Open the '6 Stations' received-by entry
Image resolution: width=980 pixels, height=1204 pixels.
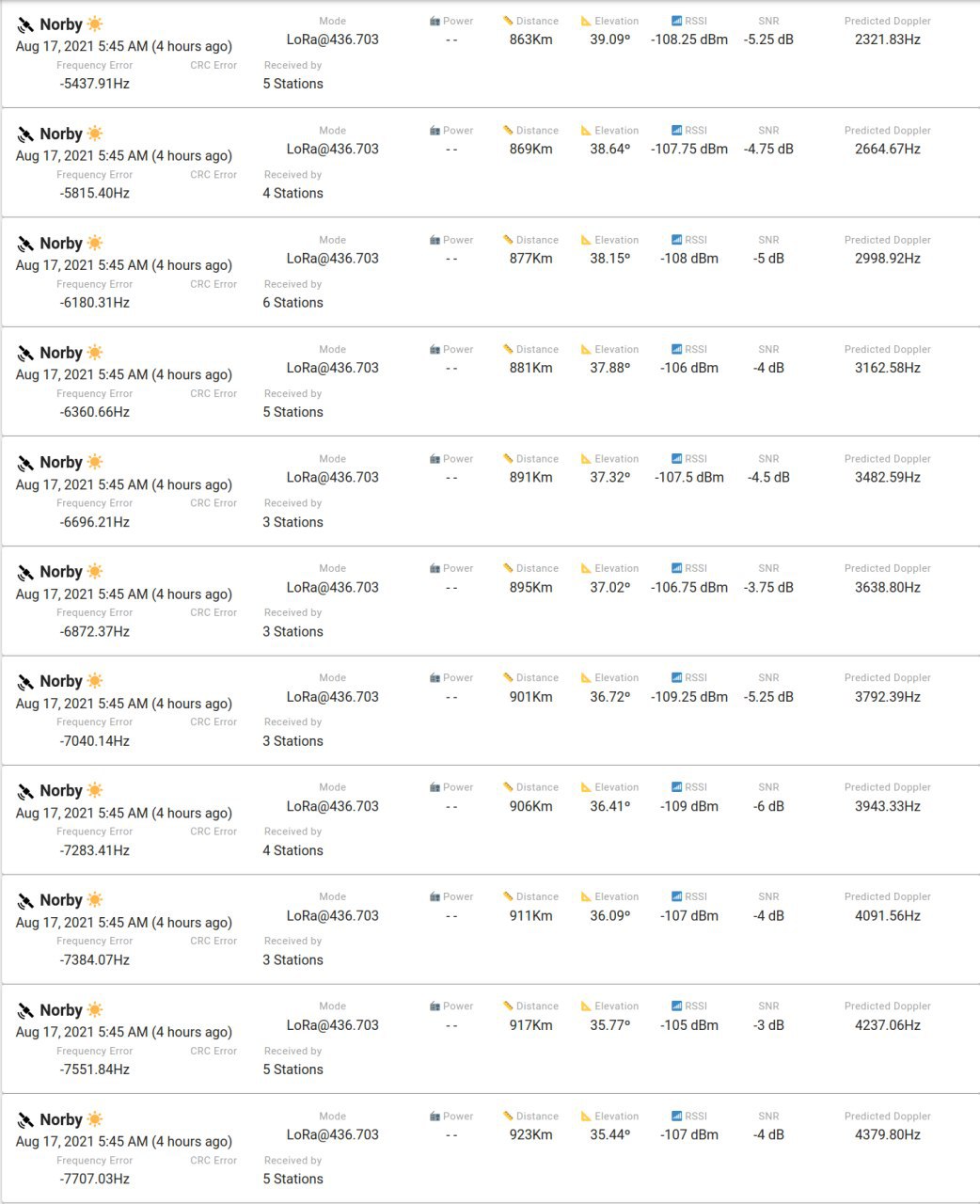(x=292, y=303)
